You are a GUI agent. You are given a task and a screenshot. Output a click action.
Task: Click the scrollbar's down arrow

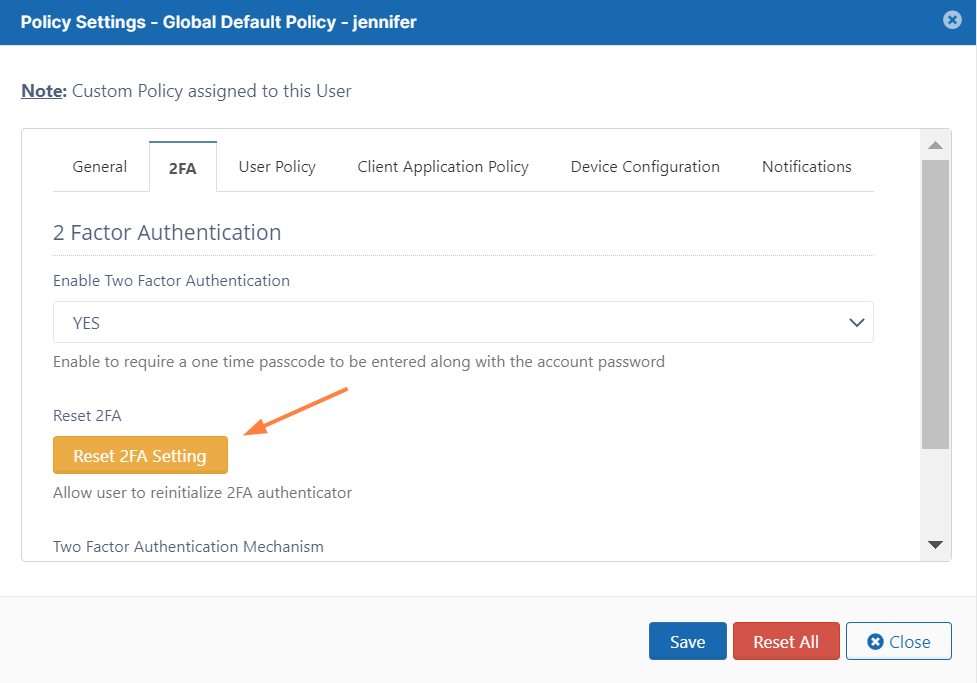point(935,544)
